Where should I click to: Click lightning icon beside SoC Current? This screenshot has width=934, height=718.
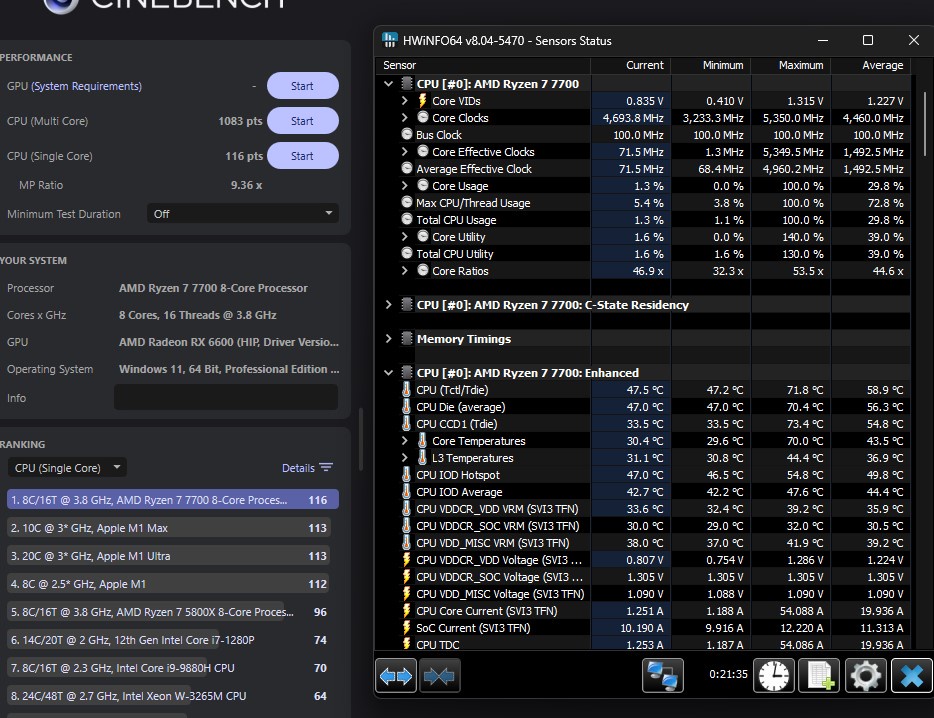(407, 627)
